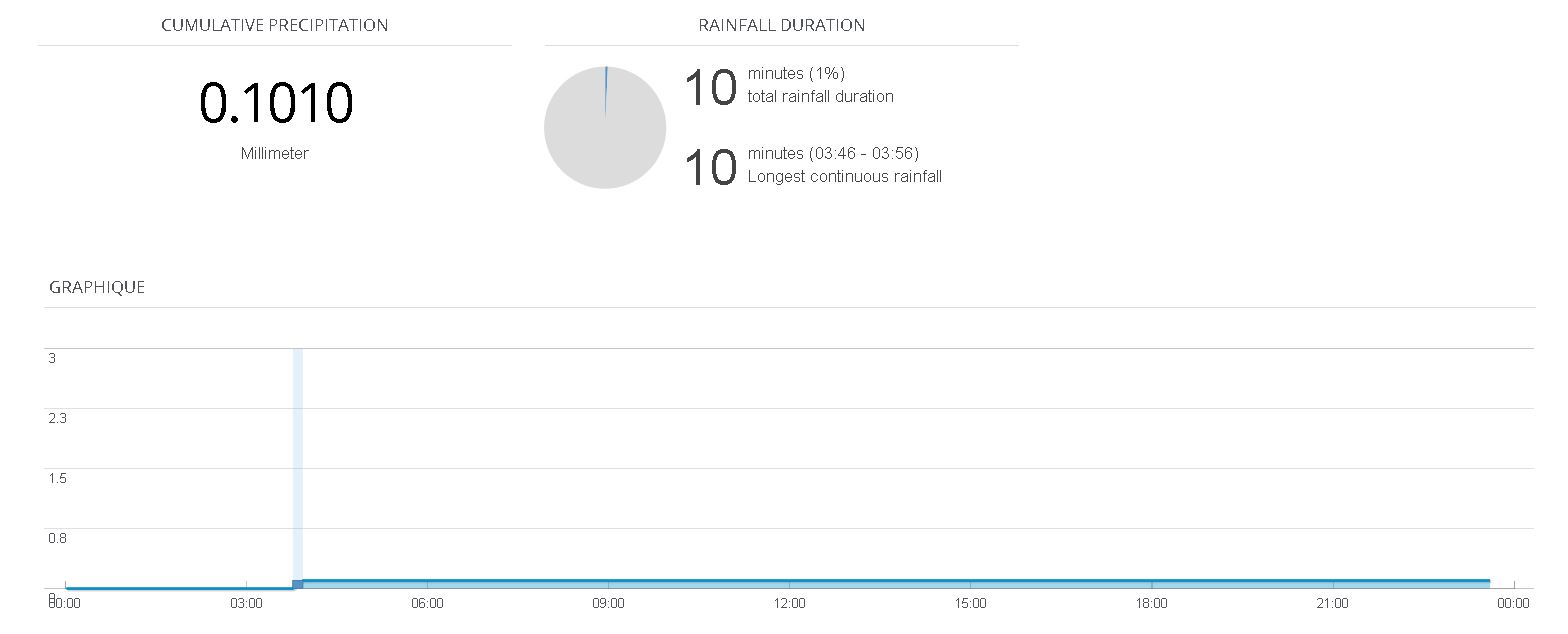Click the "minutes (03:46 - 03:56)" time range
1568x634 pixels.
tap(833, 153)
